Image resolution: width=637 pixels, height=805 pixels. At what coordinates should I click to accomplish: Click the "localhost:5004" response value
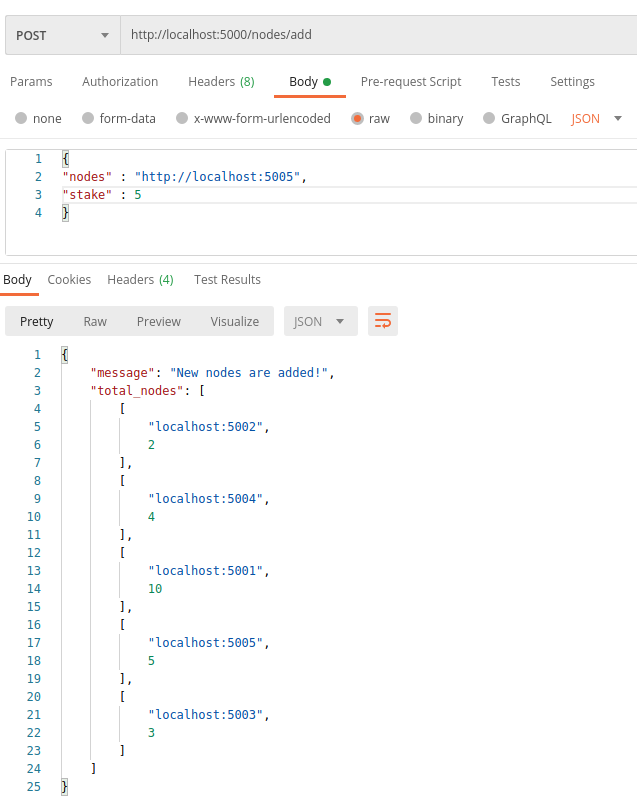click(x=206, y=499)
